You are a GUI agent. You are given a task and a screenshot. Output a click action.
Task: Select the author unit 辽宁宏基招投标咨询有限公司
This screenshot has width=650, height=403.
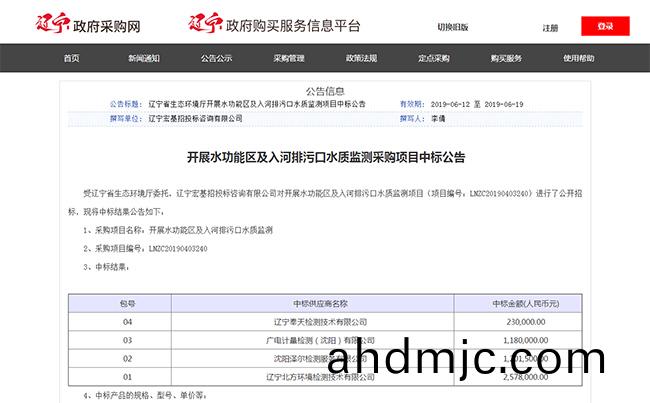[x=195, y=119]
